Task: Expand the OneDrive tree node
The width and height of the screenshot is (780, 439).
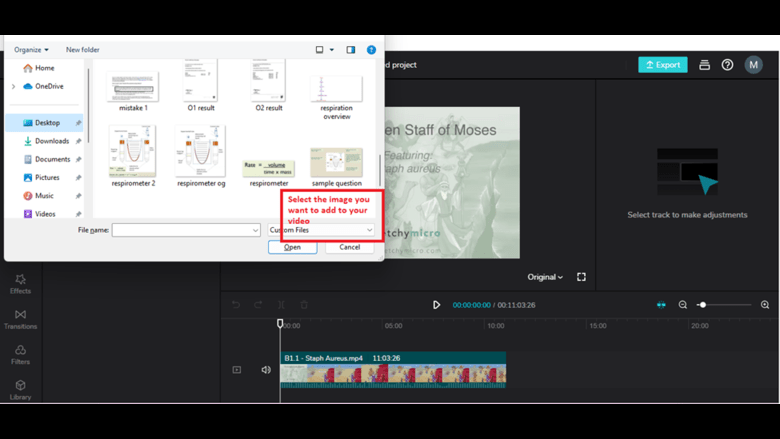Action: click(x=13, y=86)
